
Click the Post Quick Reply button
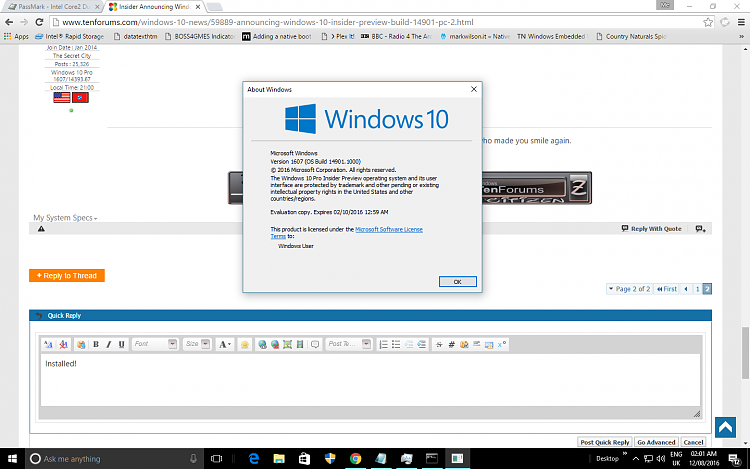point(605,442)
